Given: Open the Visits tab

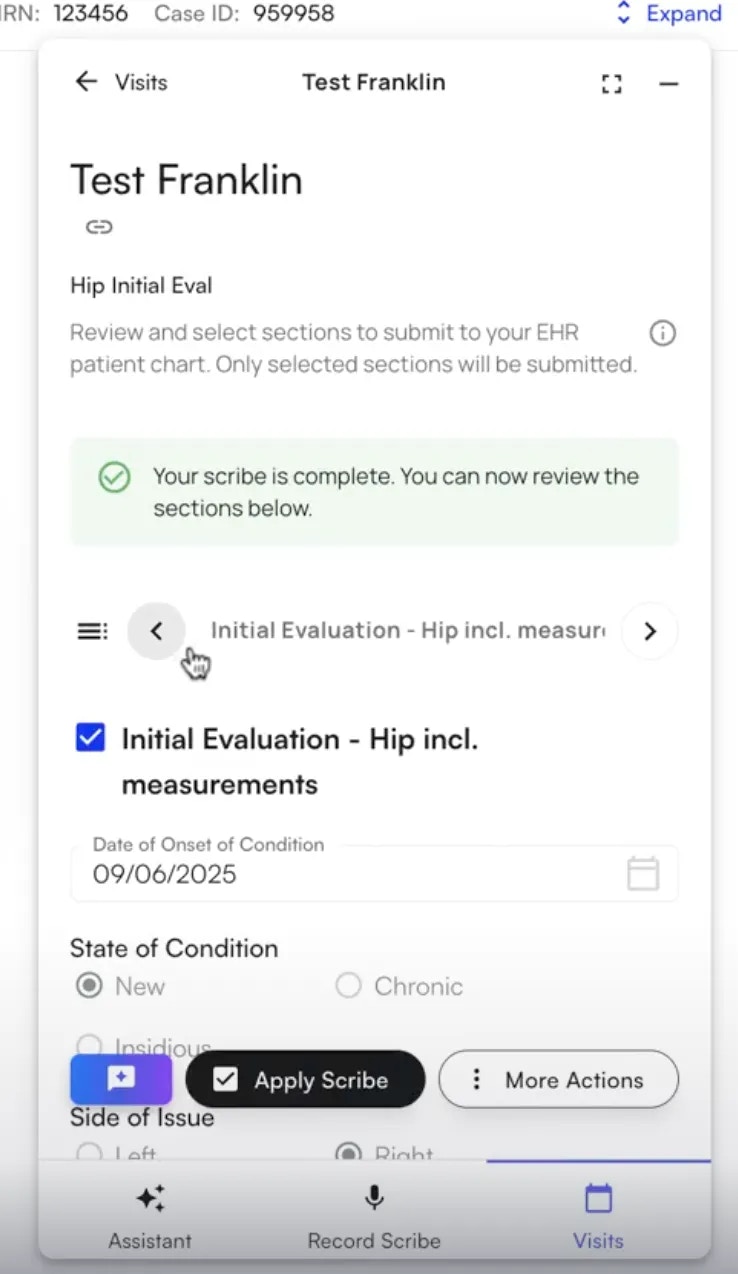Looking at the screenshot, I should point(598,1213).
